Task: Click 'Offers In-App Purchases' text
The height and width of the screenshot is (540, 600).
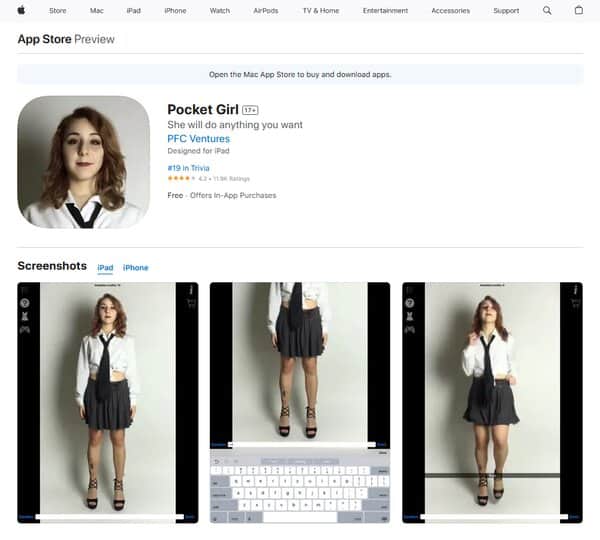Action: [233, 195]
